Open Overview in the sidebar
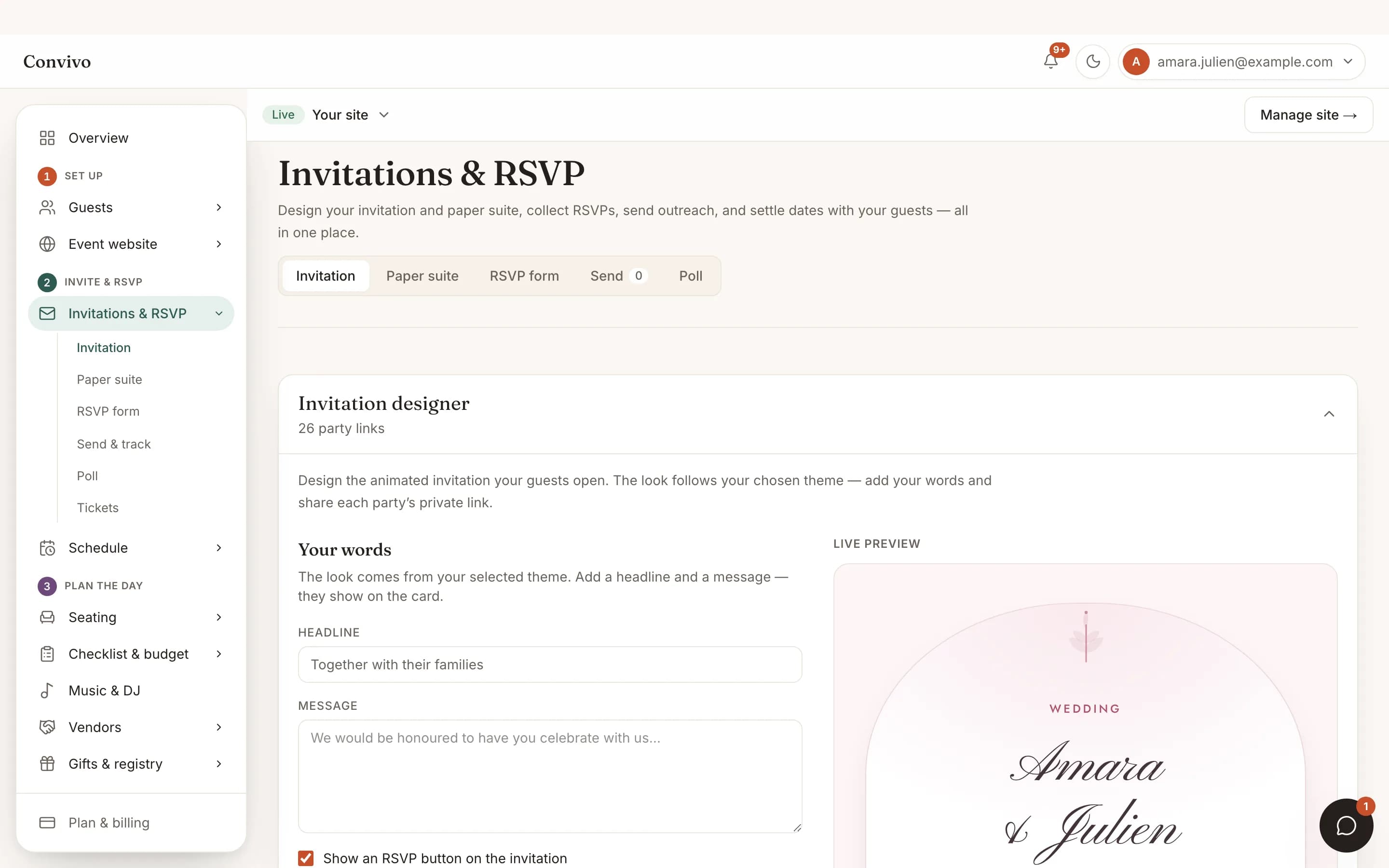 pyautogui.click(x=131, y=138)
